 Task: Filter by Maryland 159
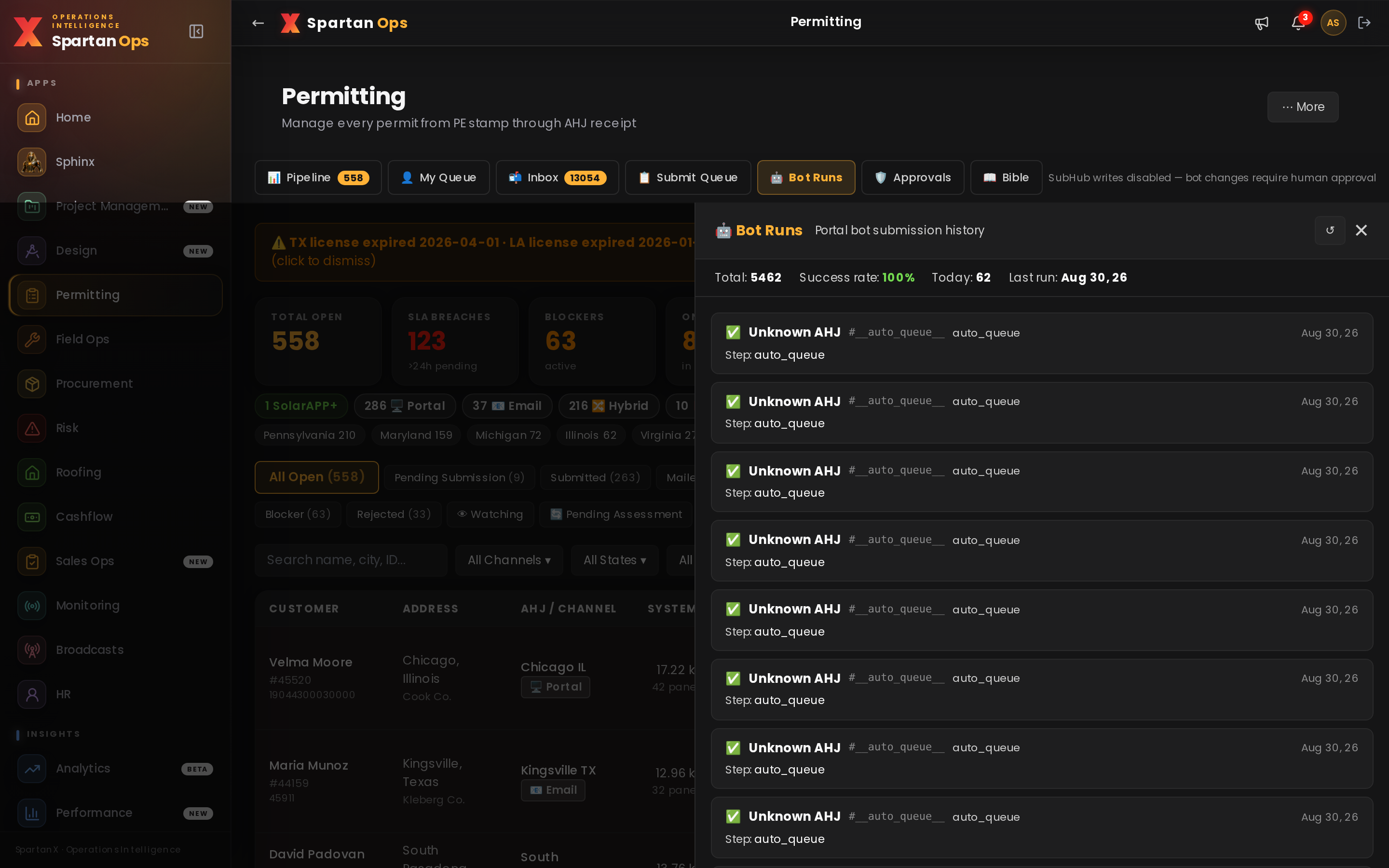tap(416, 435)
